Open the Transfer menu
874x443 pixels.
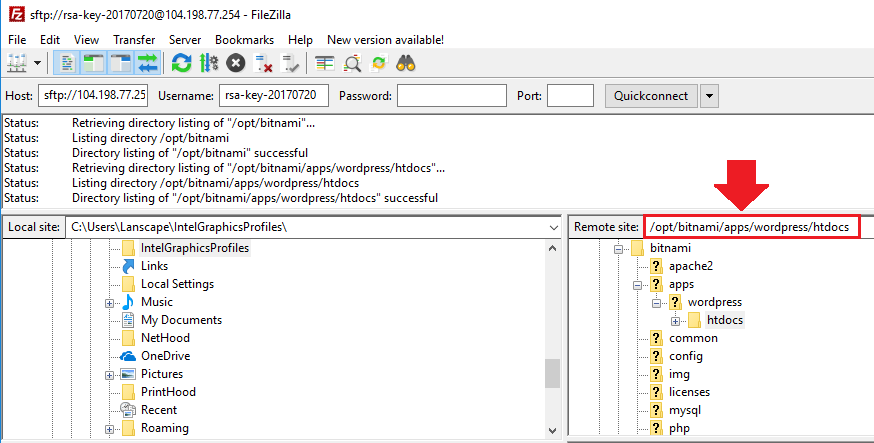(134, 40)
